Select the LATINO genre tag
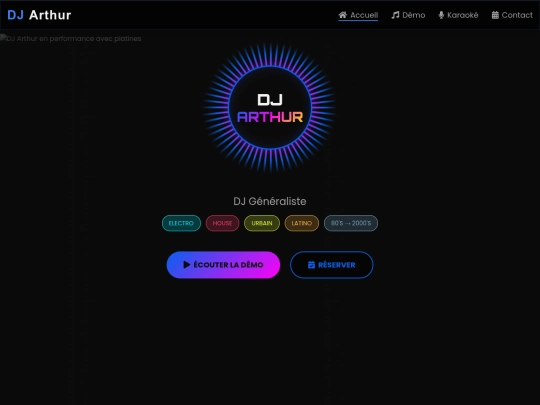Viewport: 540px width, 405px height. (302, 223)
